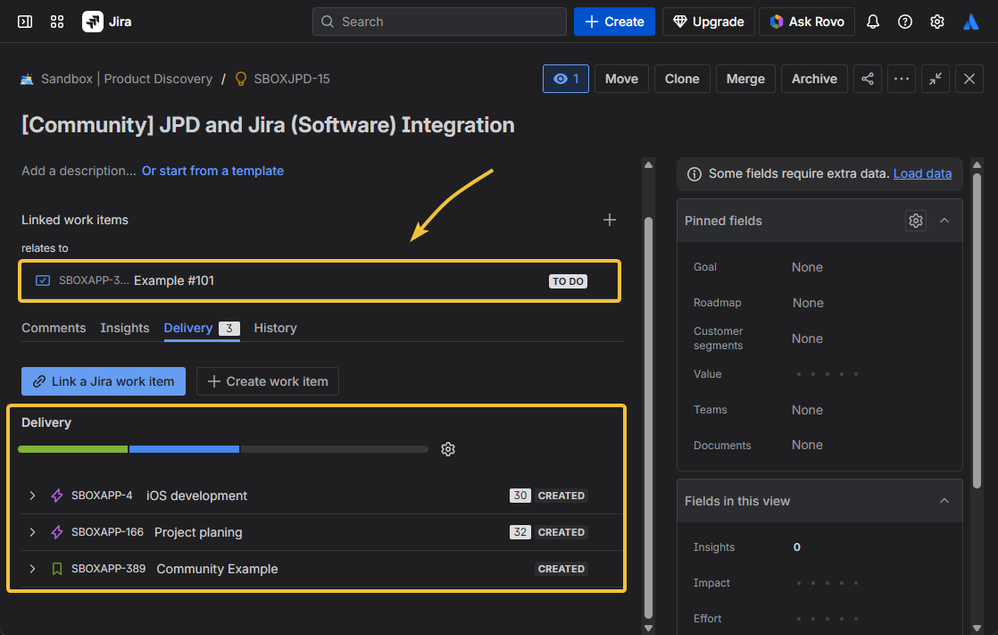Click the Delivery progress bar

click(223, 449)
